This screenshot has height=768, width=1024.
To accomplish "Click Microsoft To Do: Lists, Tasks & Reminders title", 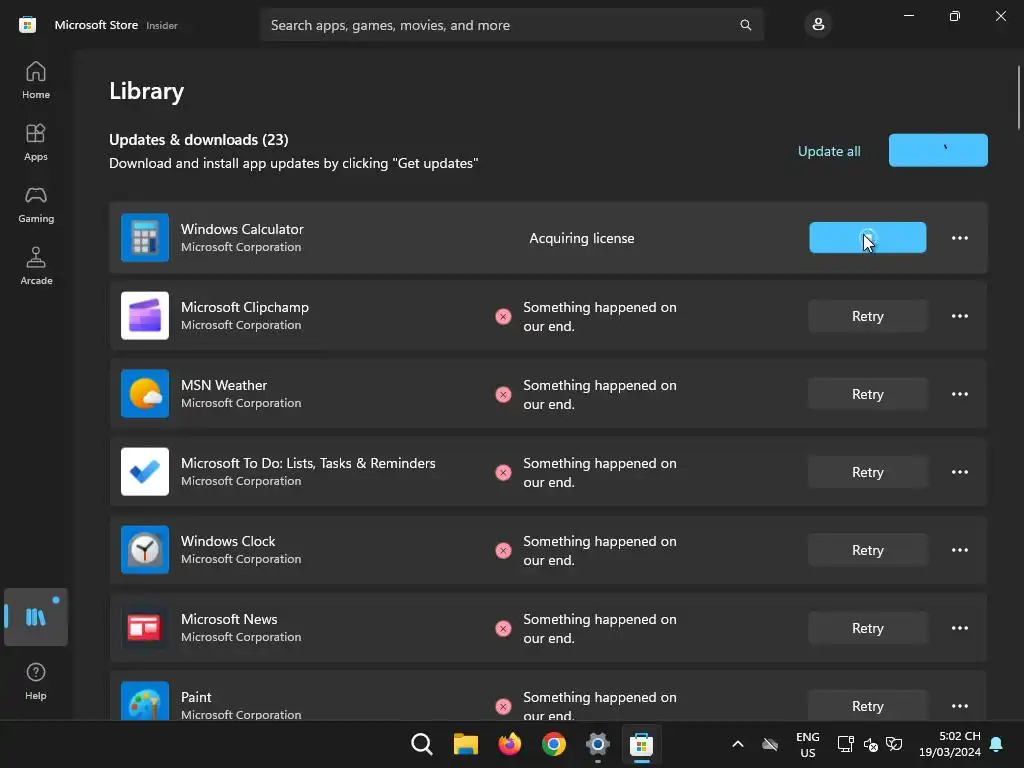I will point(308,463).
